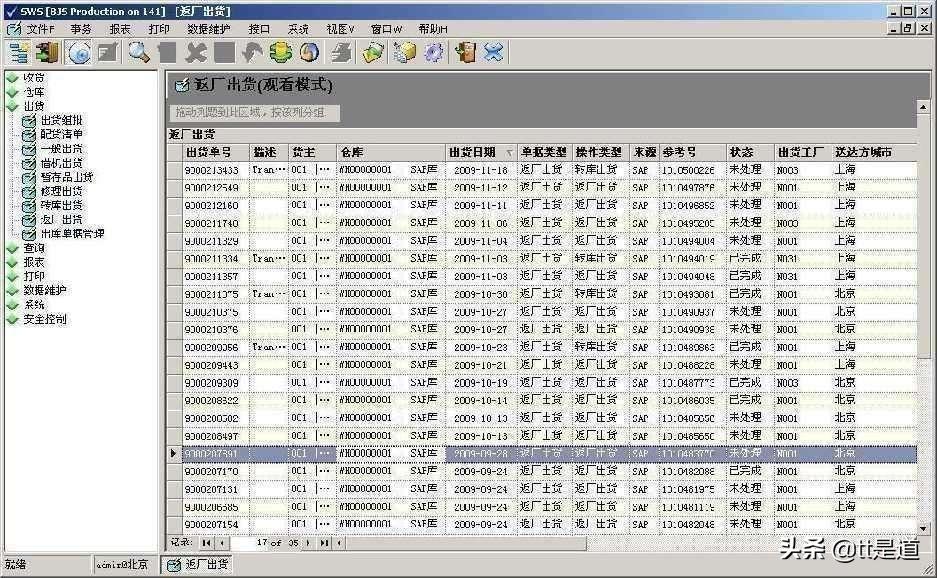Expand the 收货 tree node

(x=12, y=78)
